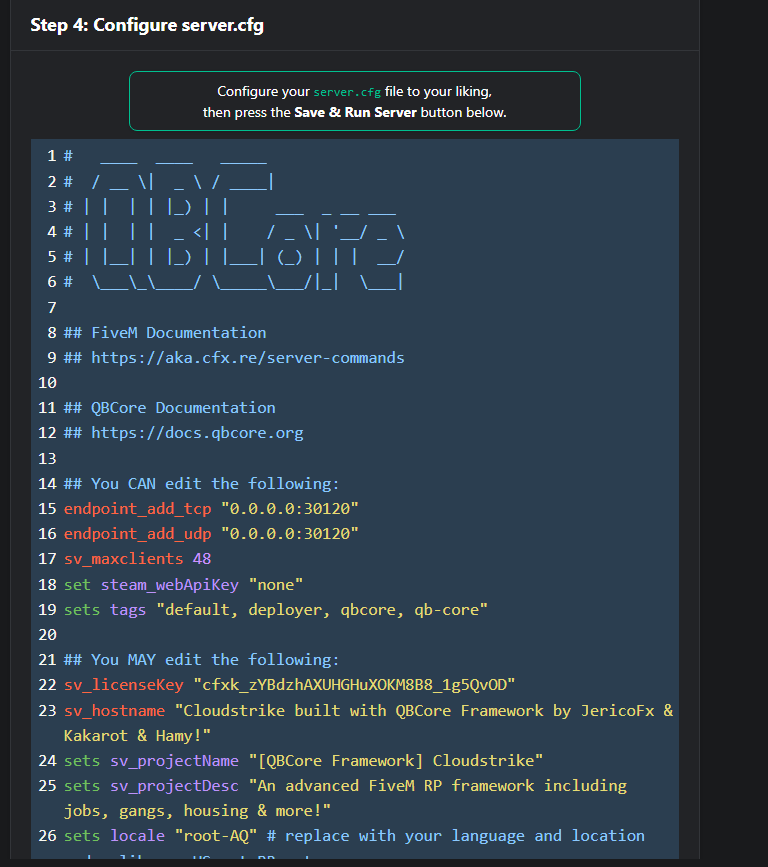The width and height of the screenshot is (768, 867).
Task: Click the "default, deployer, qbcore, qb-core" string
Action: pos(322,610)
